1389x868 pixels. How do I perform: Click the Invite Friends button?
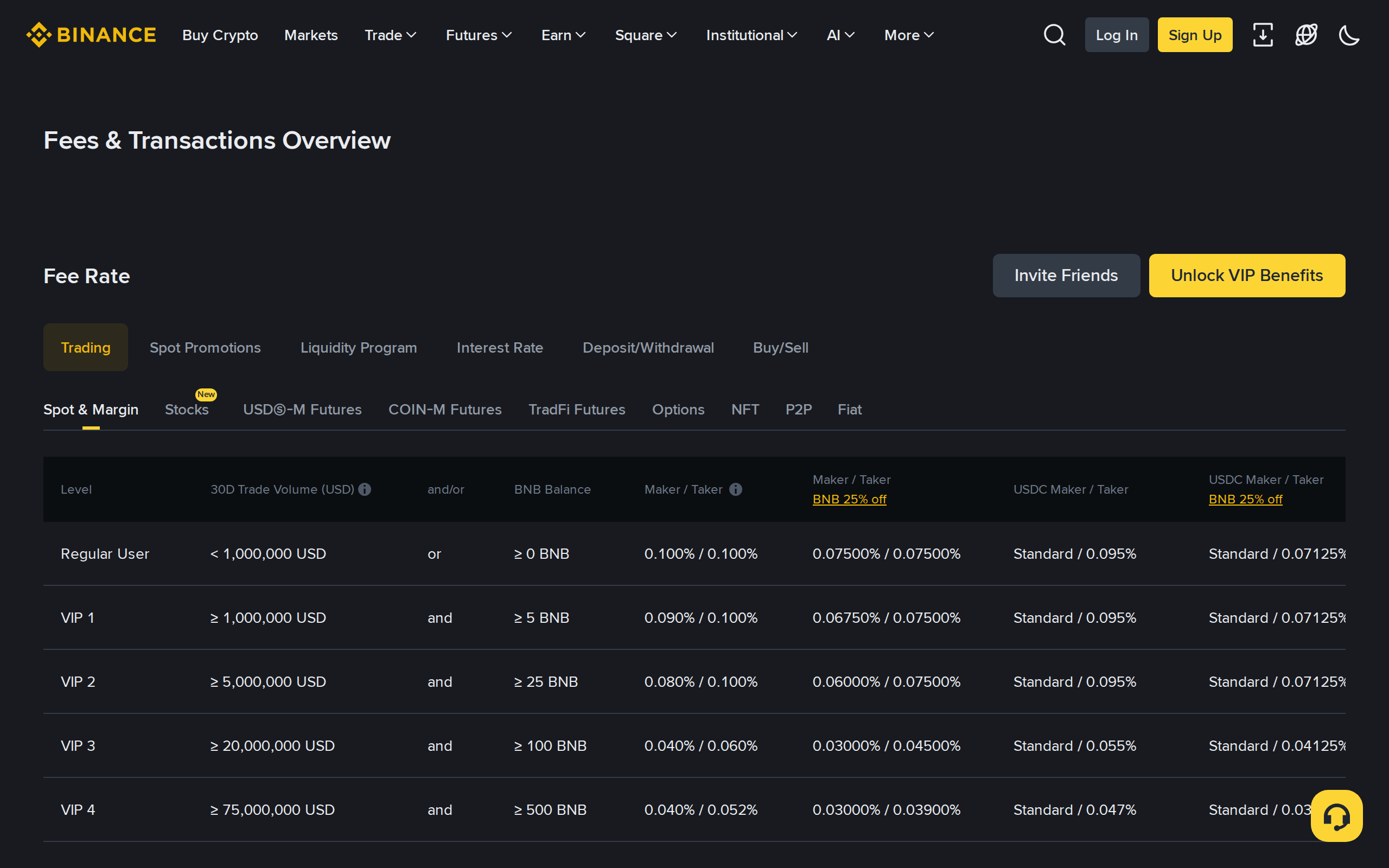coord(1066,276)
